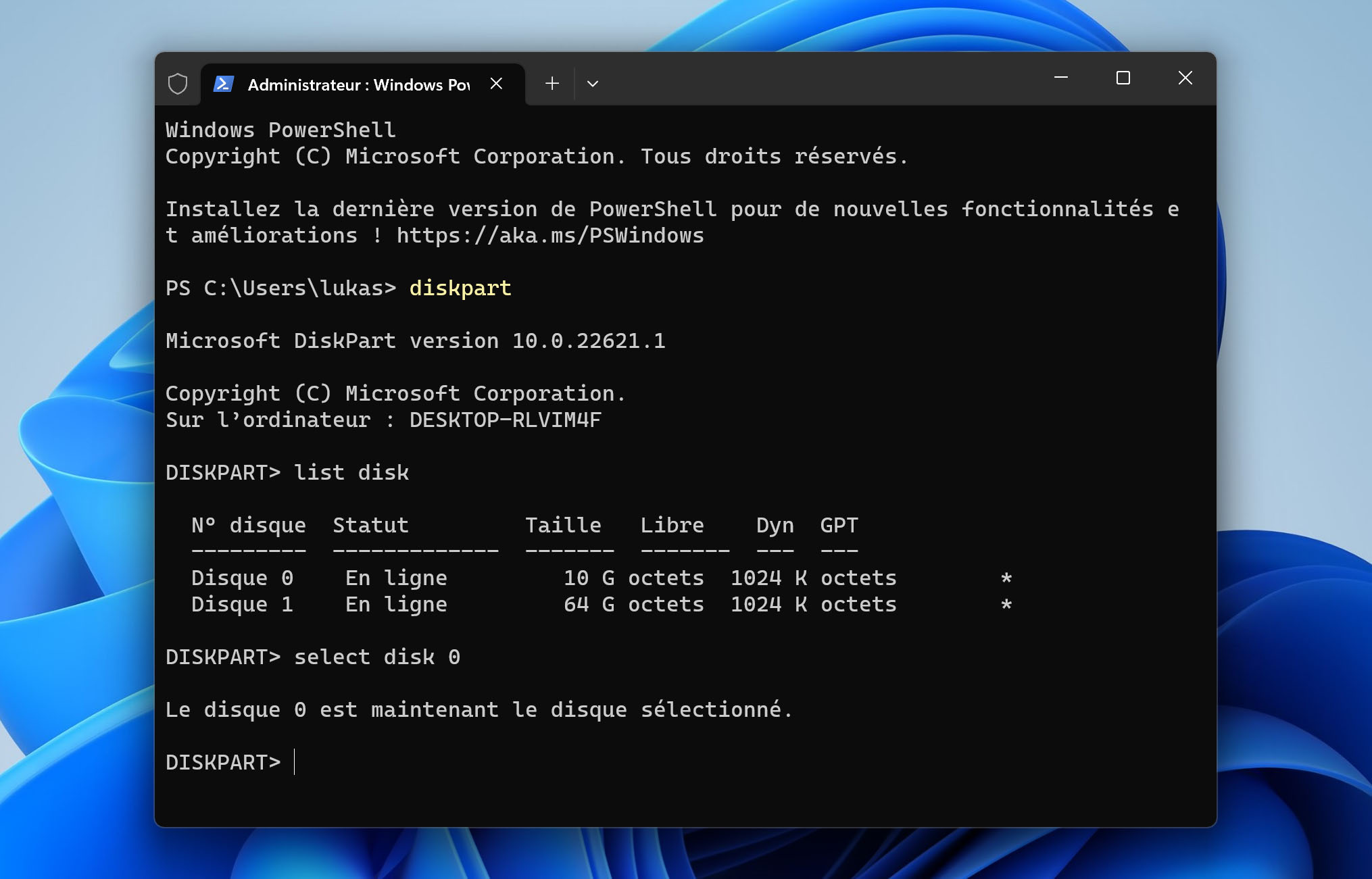1372x879 pixels.
Task: Click the 'N° disque' column header
Action: point(249,525)
